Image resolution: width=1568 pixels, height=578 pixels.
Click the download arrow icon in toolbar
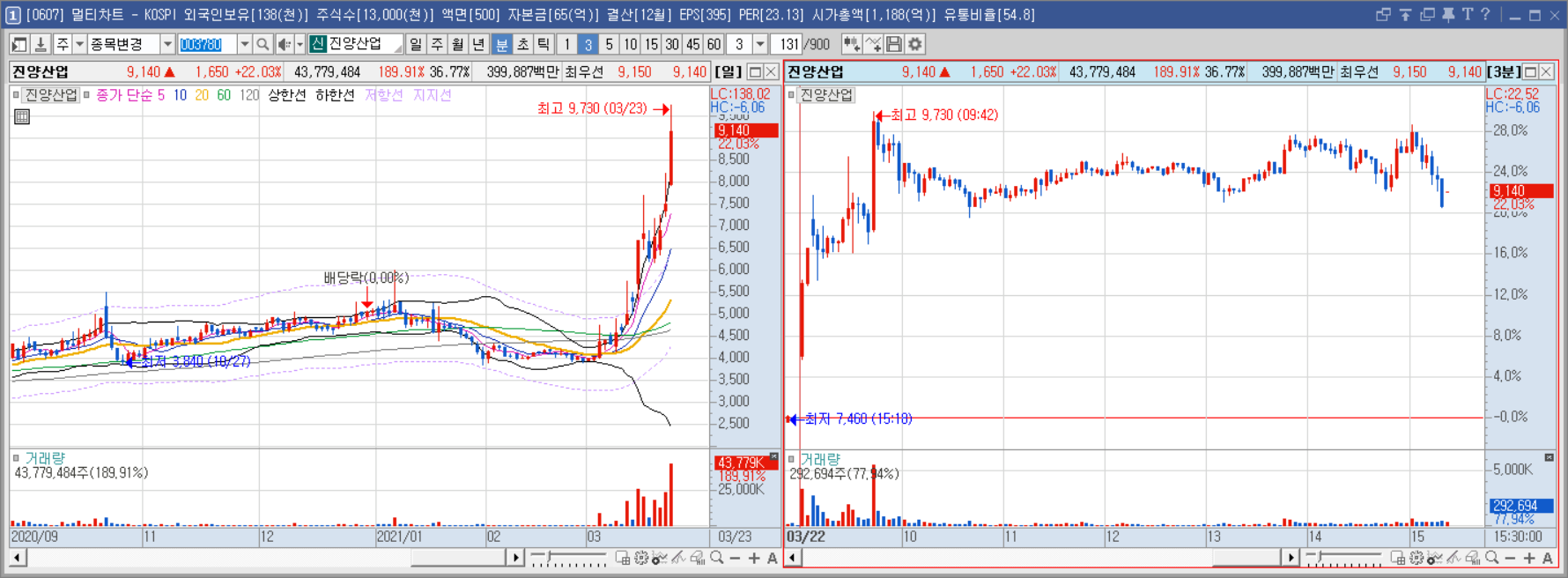click(41, 44)
